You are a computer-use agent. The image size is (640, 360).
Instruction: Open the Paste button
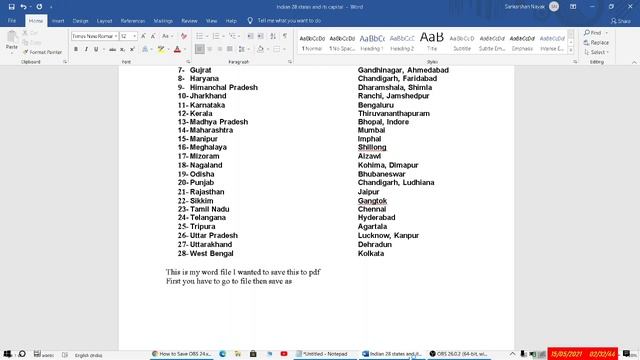point(12,42)
